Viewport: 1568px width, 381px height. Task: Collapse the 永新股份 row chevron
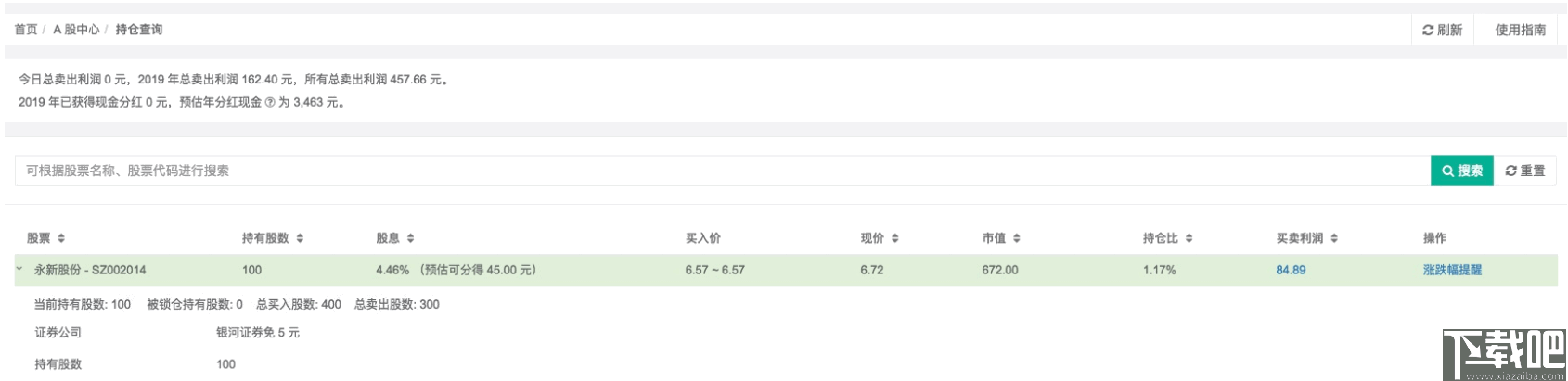(19, 269)
